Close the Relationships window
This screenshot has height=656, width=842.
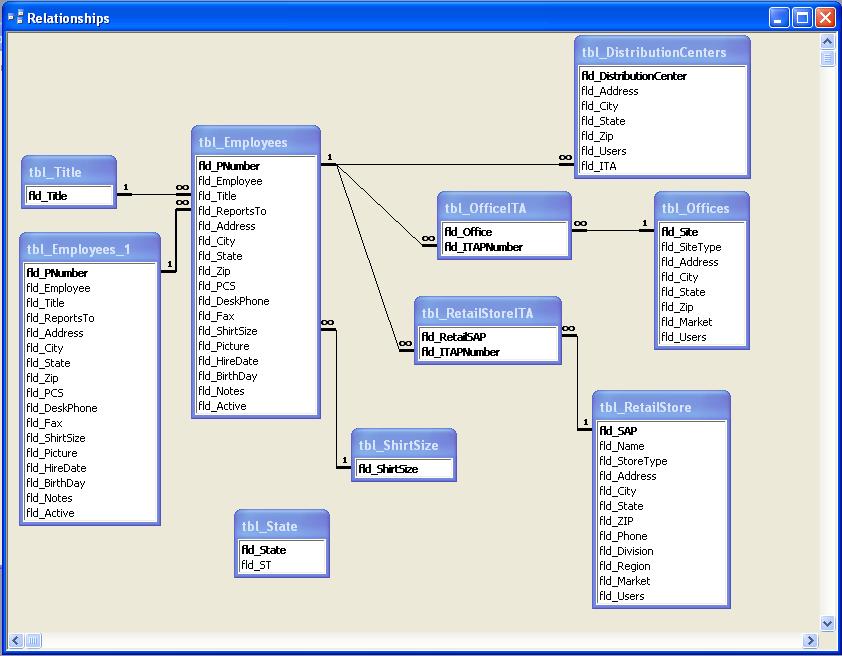(825, 18)
